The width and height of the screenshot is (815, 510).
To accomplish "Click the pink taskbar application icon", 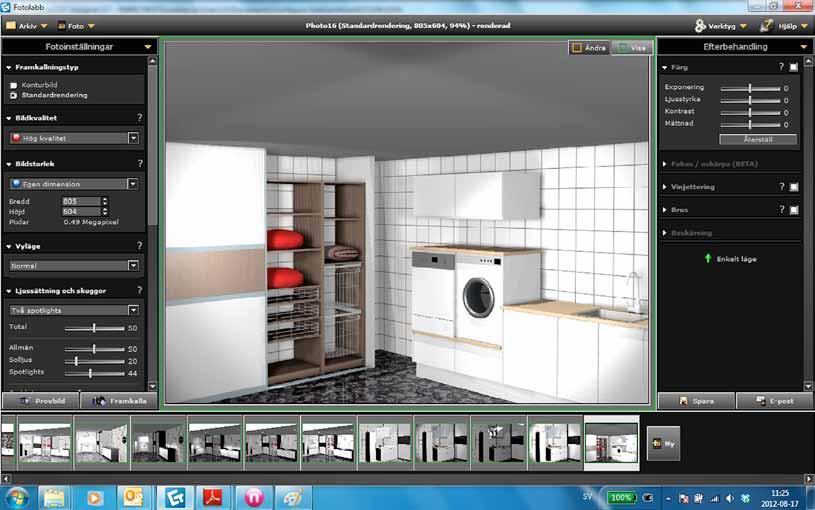I will pyautogui.click(x=254, y=498).
